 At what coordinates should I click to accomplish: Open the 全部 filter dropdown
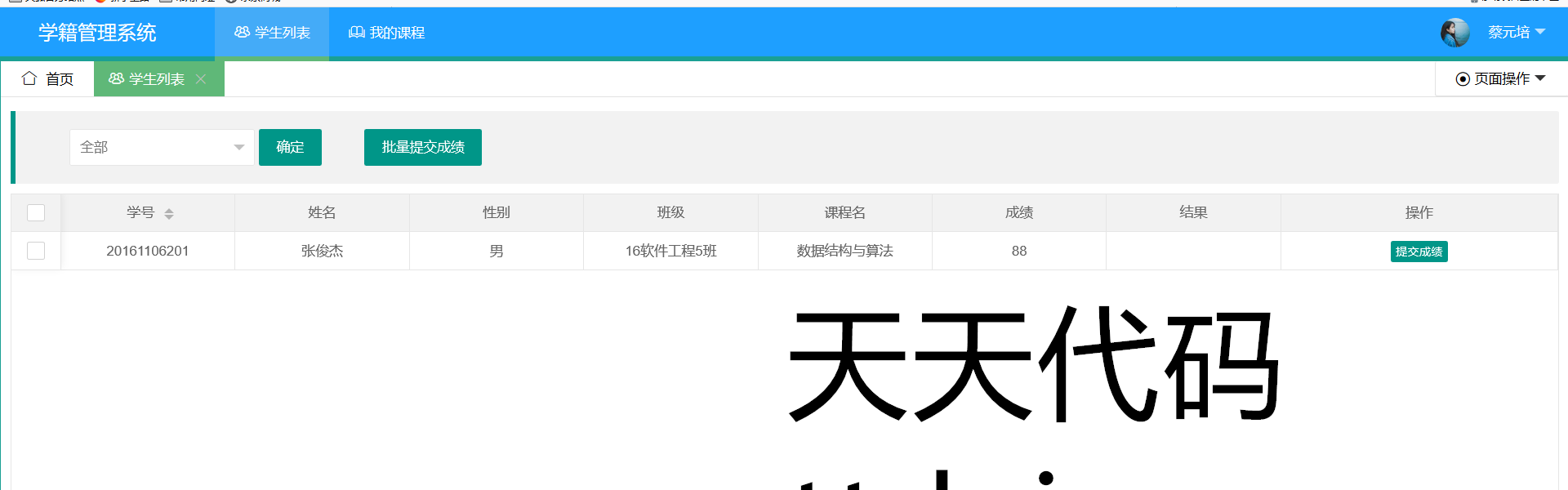pyautogui.click(x=162, y=147)
